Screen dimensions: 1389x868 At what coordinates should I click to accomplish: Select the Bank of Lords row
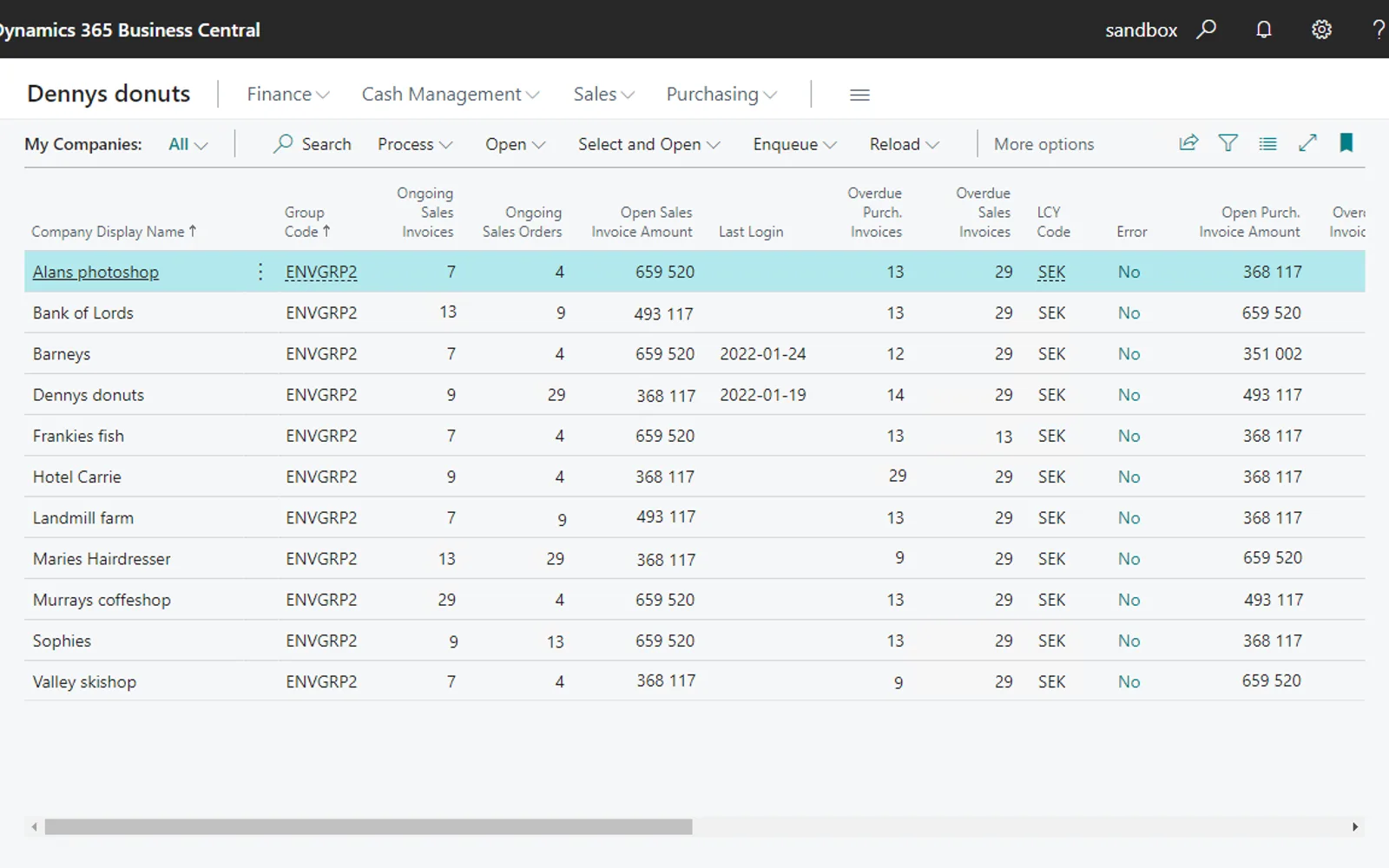pos(694,312)
